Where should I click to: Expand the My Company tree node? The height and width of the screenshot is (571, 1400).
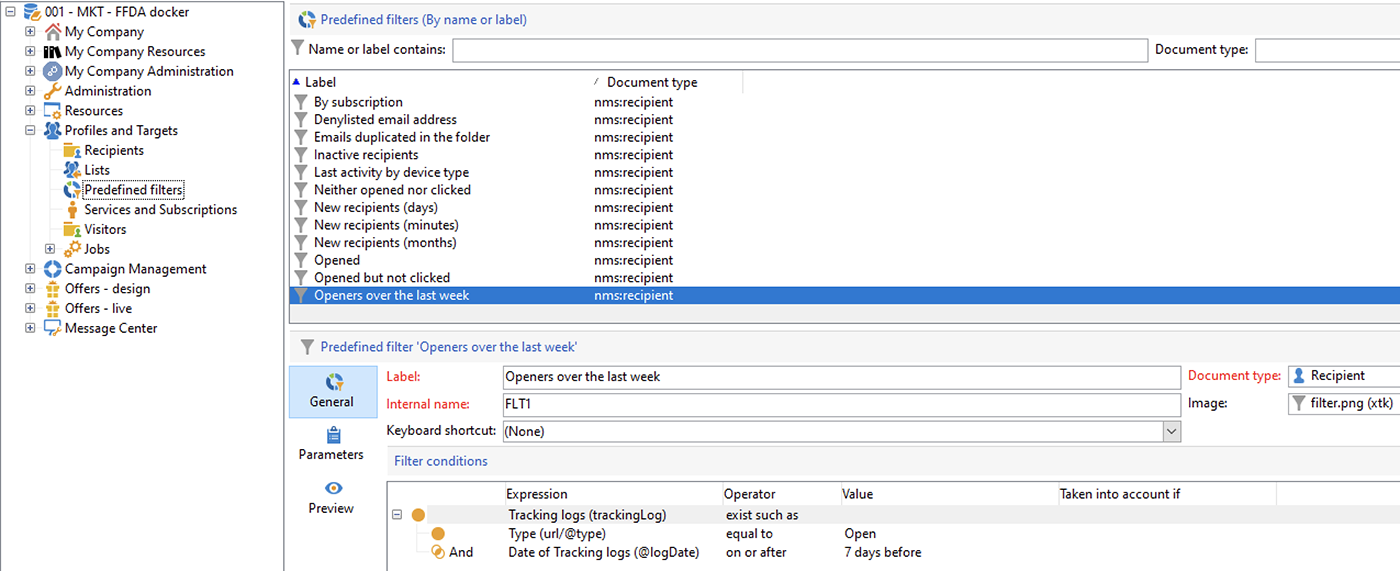pyautogui.click(x=30, y=32)
